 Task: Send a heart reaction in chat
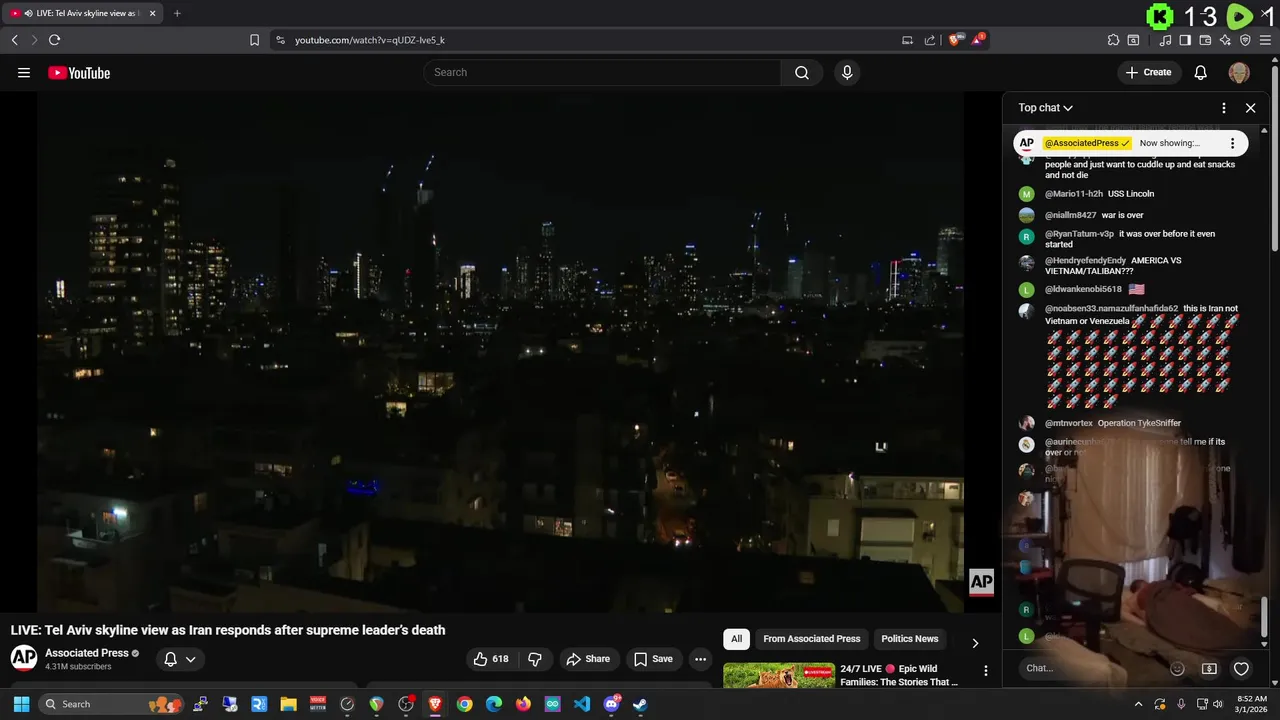click(1241, 669)
